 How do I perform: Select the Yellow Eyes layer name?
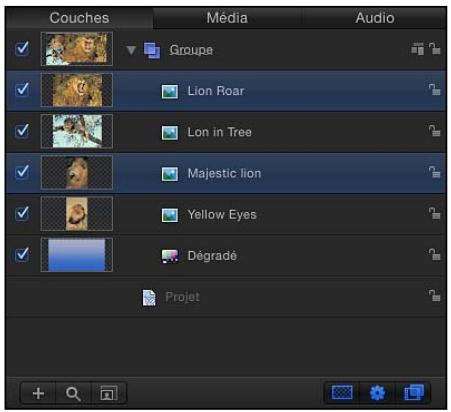click(x=222, y=215)
